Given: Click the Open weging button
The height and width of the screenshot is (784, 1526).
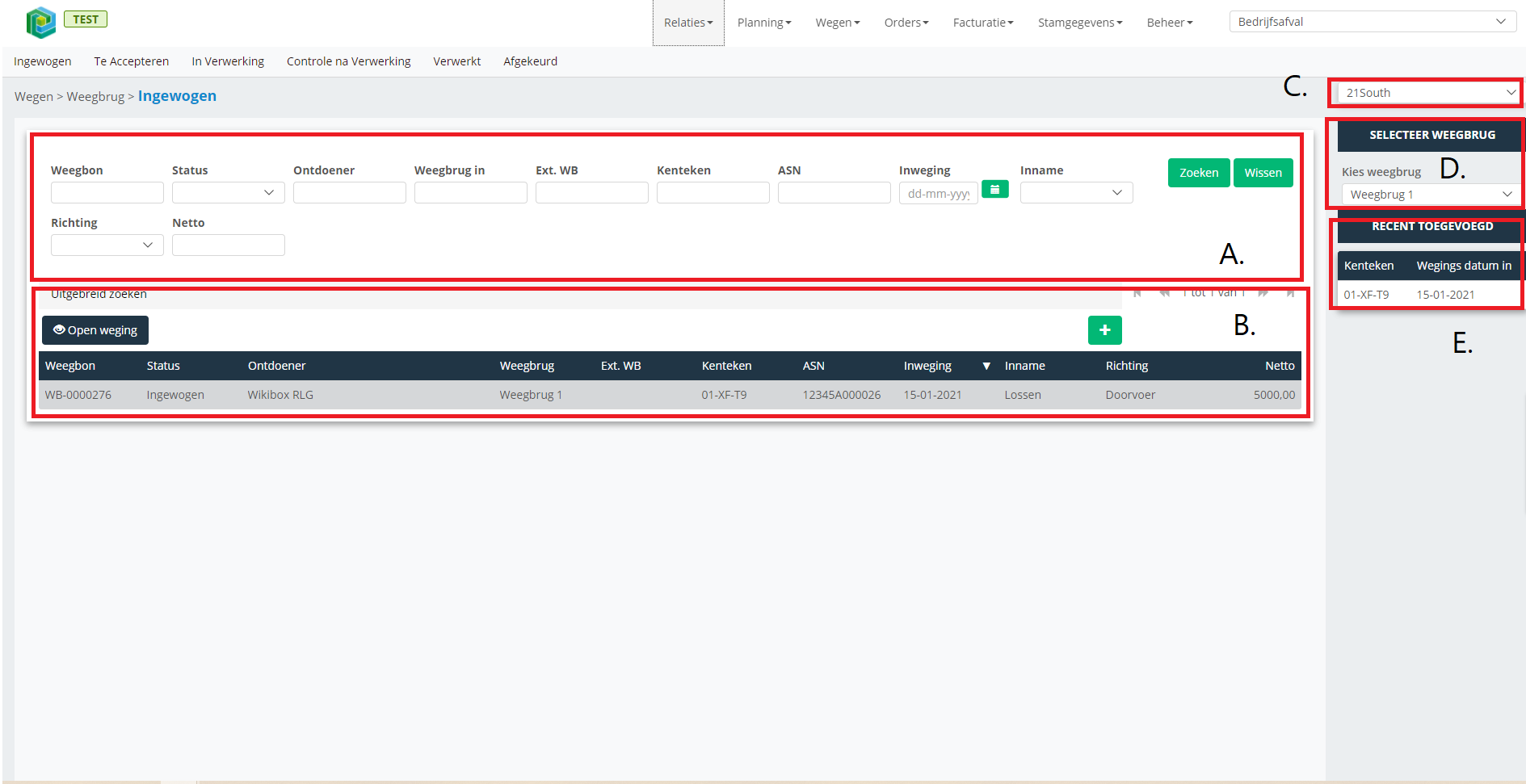Looking at the screenshot, I should 95,330.
